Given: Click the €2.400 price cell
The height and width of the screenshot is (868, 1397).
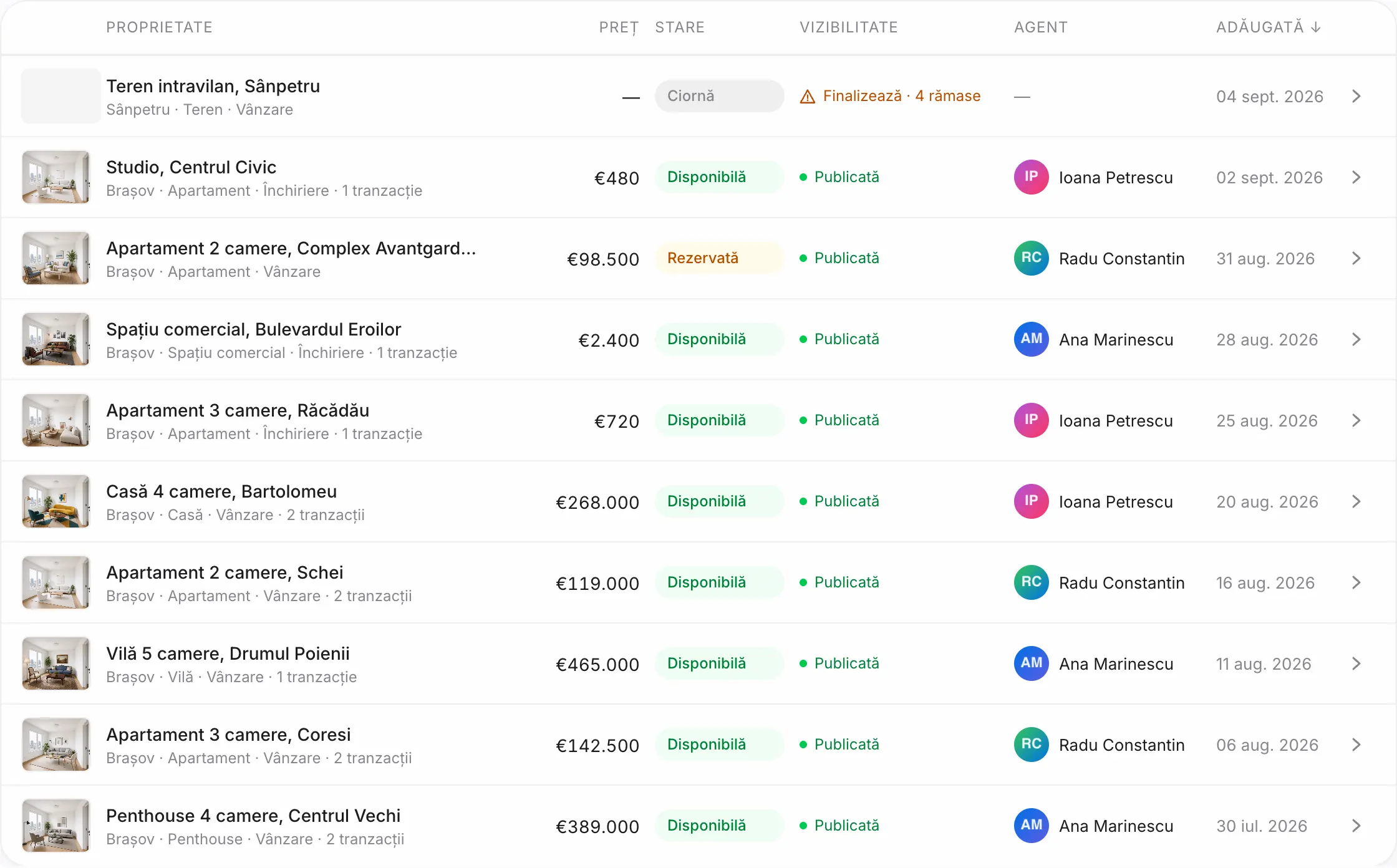Looking at the screenshot, I should pyautogui.click(x=609, y=340).
